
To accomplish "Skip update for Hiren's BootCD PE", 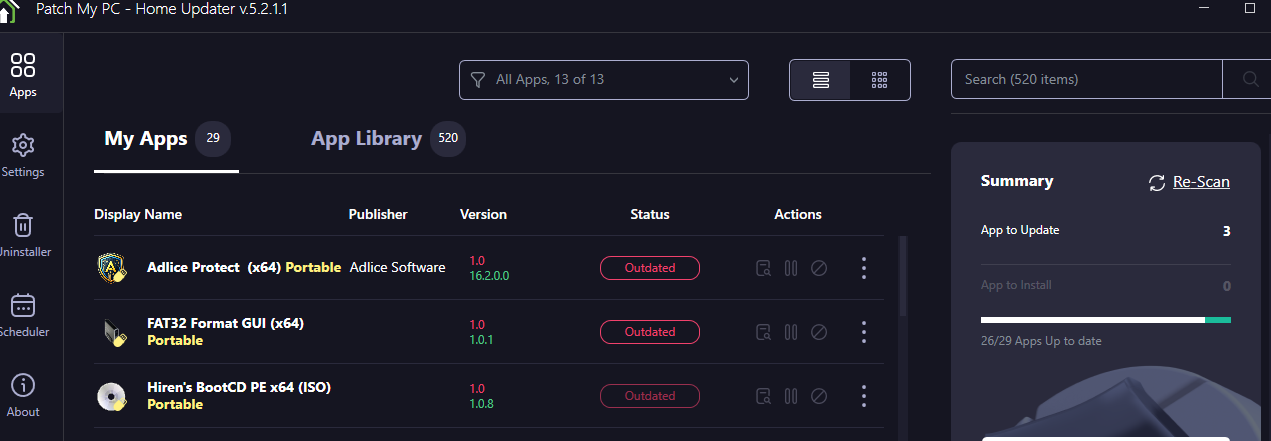I will (819, 396).
